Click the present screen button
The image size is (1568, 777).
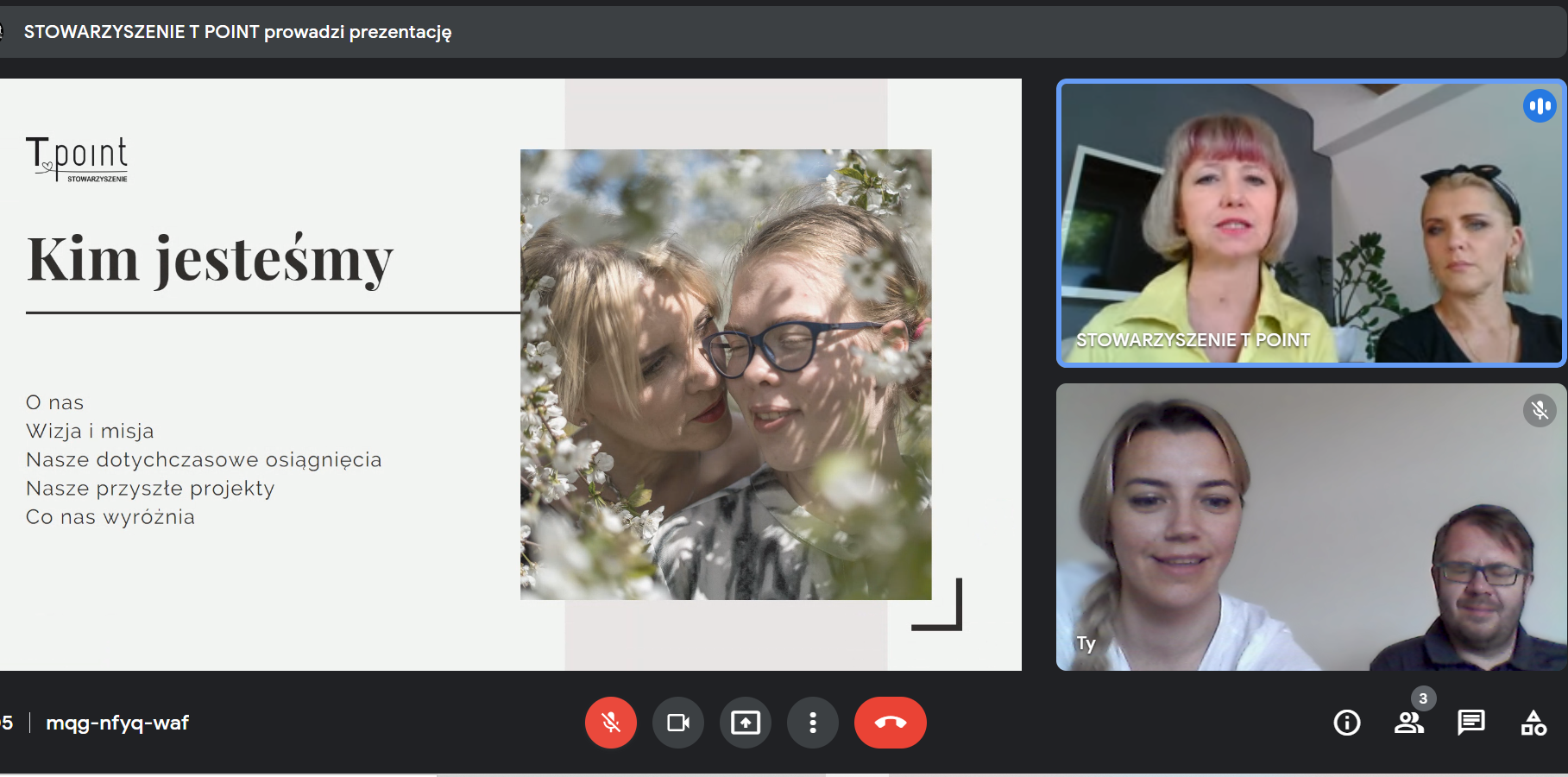(746, 723)
